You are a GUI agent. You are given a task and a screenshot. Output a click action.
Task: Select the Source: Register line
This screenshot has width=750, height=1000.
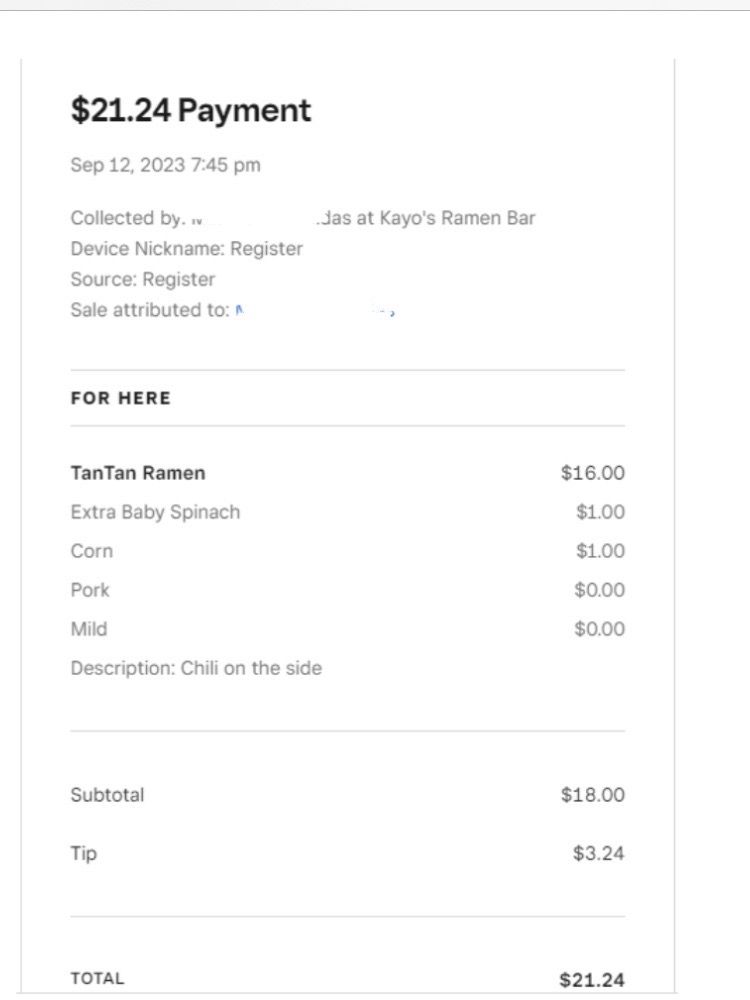pos(142,279)
